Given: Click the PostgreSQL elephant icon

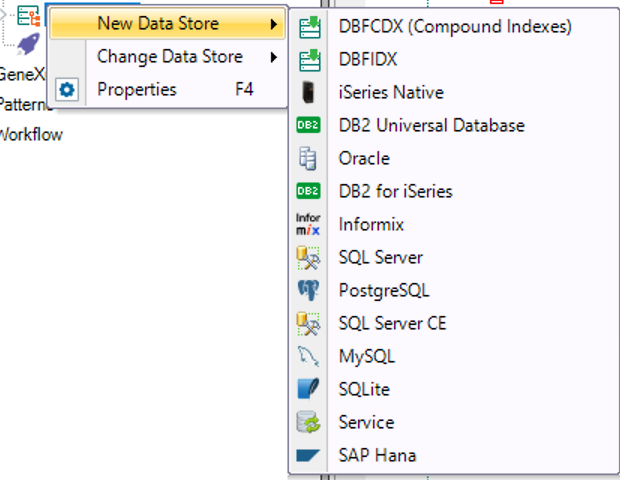Looking at the screenshot, I should coord(308,290).
